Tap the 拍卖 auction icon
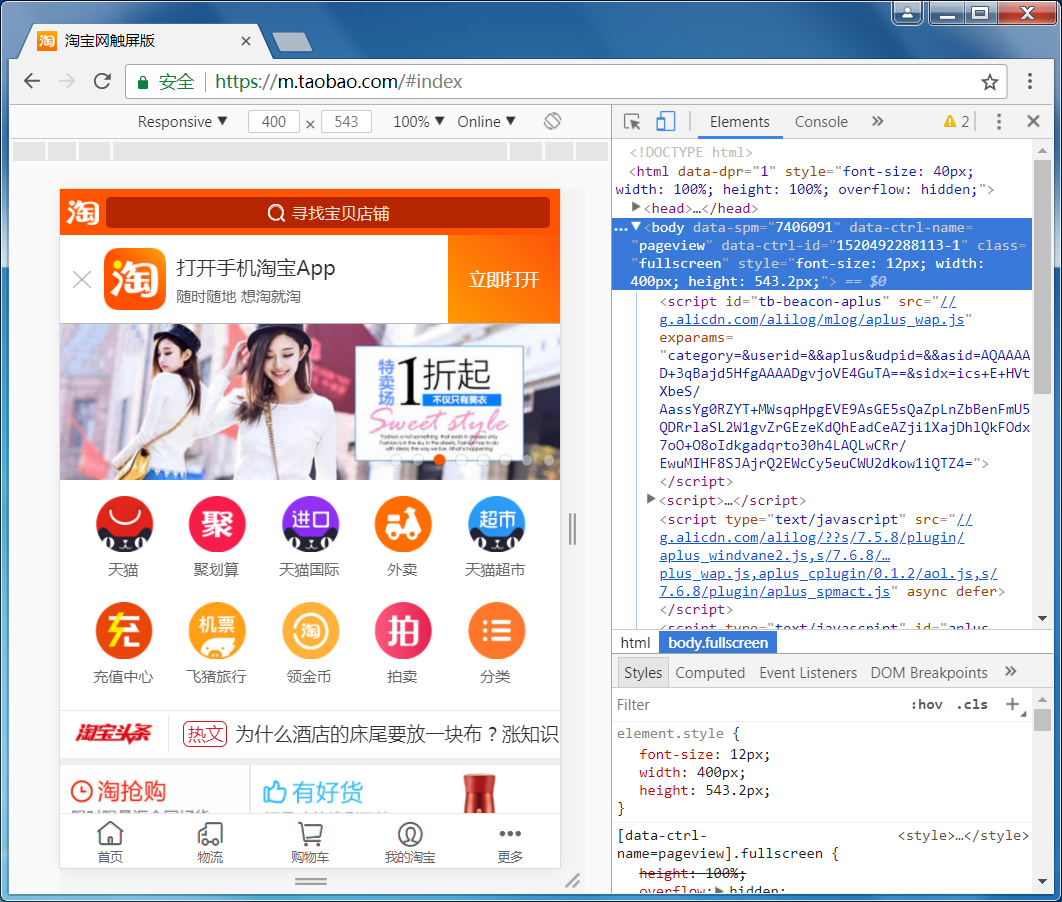Image resolution: width=1062 pixels, height=902 pixels. click(402, 630)
